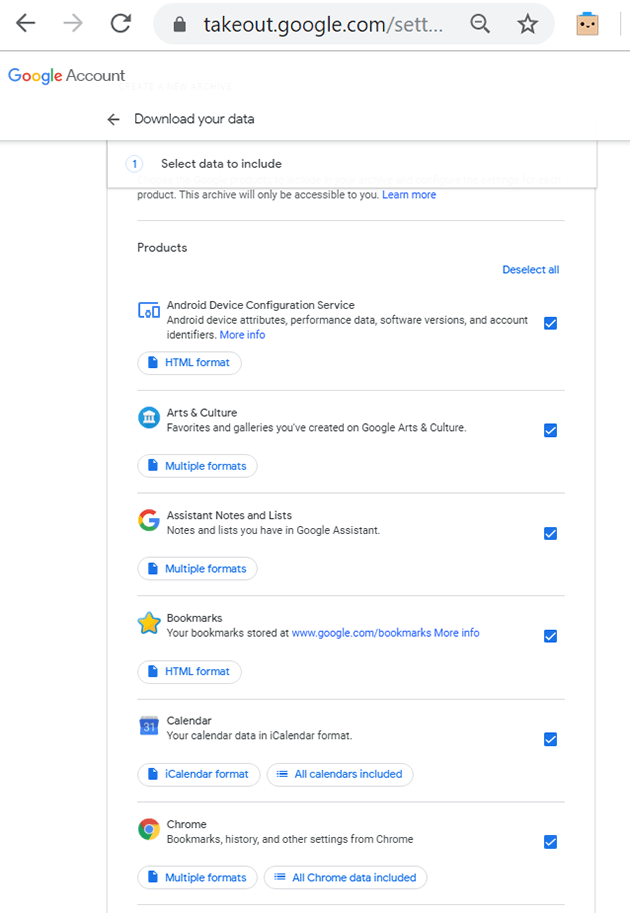The height and width of the screenshot is (913, 630).
Task: Disable the Calendar export checkbox
Action: 550,739
